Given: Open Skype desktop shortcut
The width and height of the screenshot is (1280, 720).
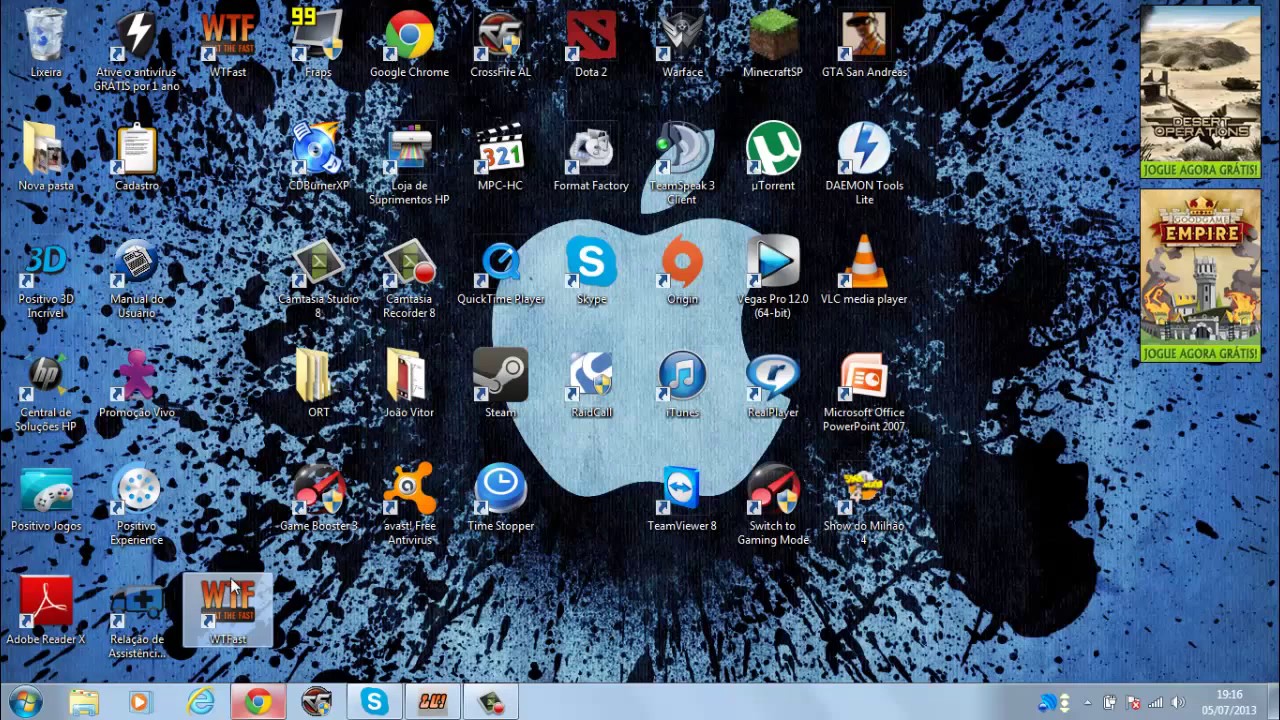Looking at the screenshot, I should 591,270.
